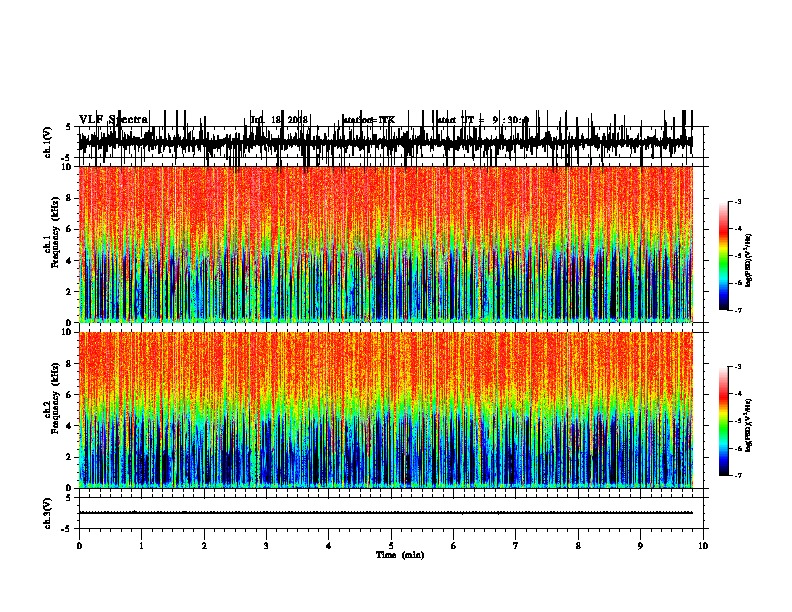792x612 pixels.
Task: Click the ch.1 "Frequency (kHz)" axis label
Action: [x=55, y=232]
